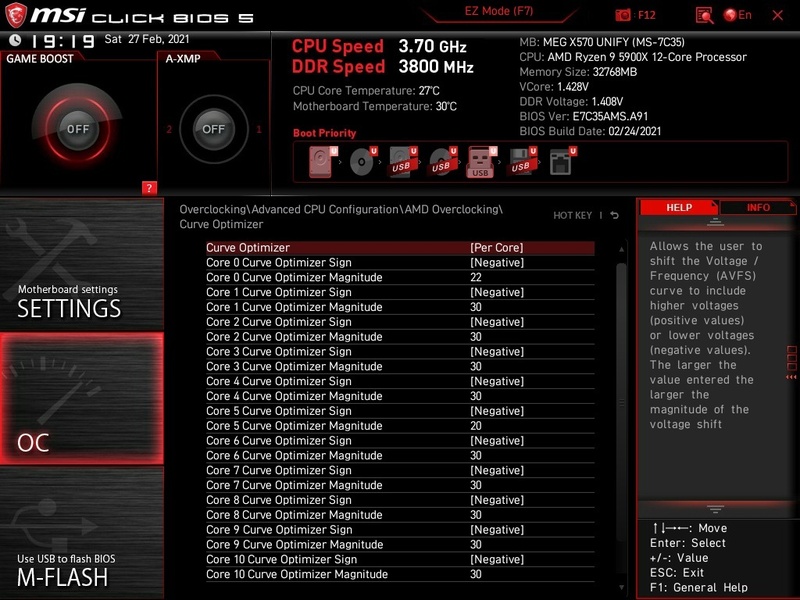This screenshot has width=800, height=600.
Task: Change Core 5 Curve Optimizer Sign value
Action: pos(497,411)
